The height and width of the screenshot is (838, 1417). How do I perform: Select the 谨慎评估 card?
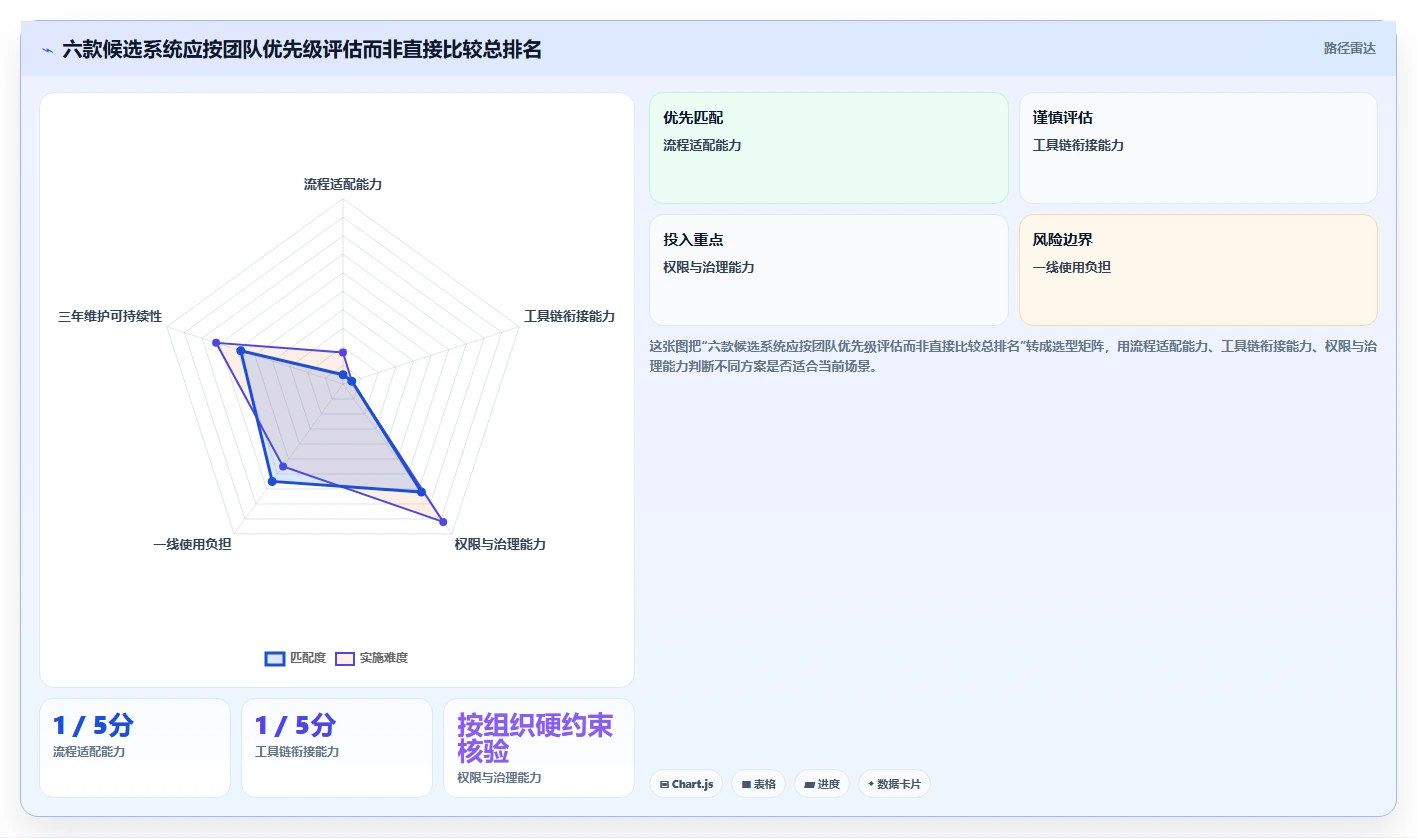click(1198, 148)
